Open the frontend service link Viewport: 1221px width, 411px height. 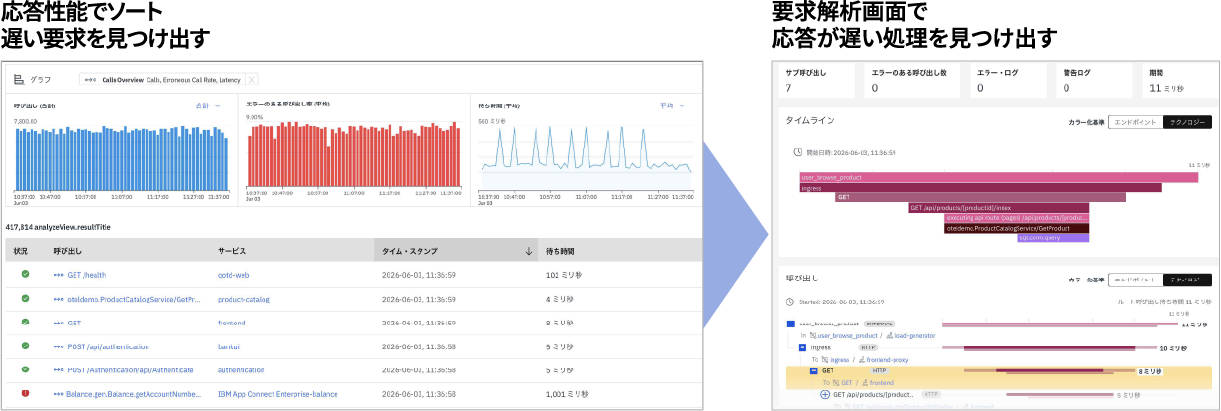(x=232, y=323)
